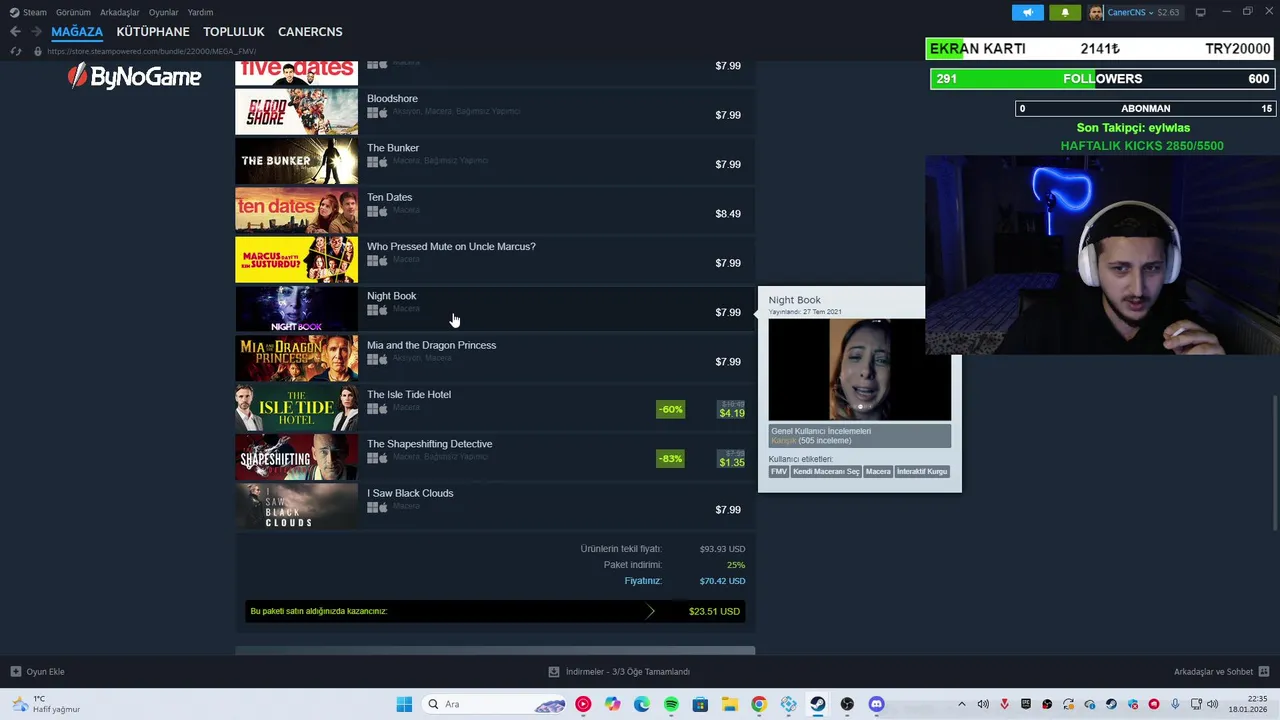The width and height of the screenshot is (1280, 720).
Task: Open Google Chrome from the taskbar
Action: (x=759, y=704)
